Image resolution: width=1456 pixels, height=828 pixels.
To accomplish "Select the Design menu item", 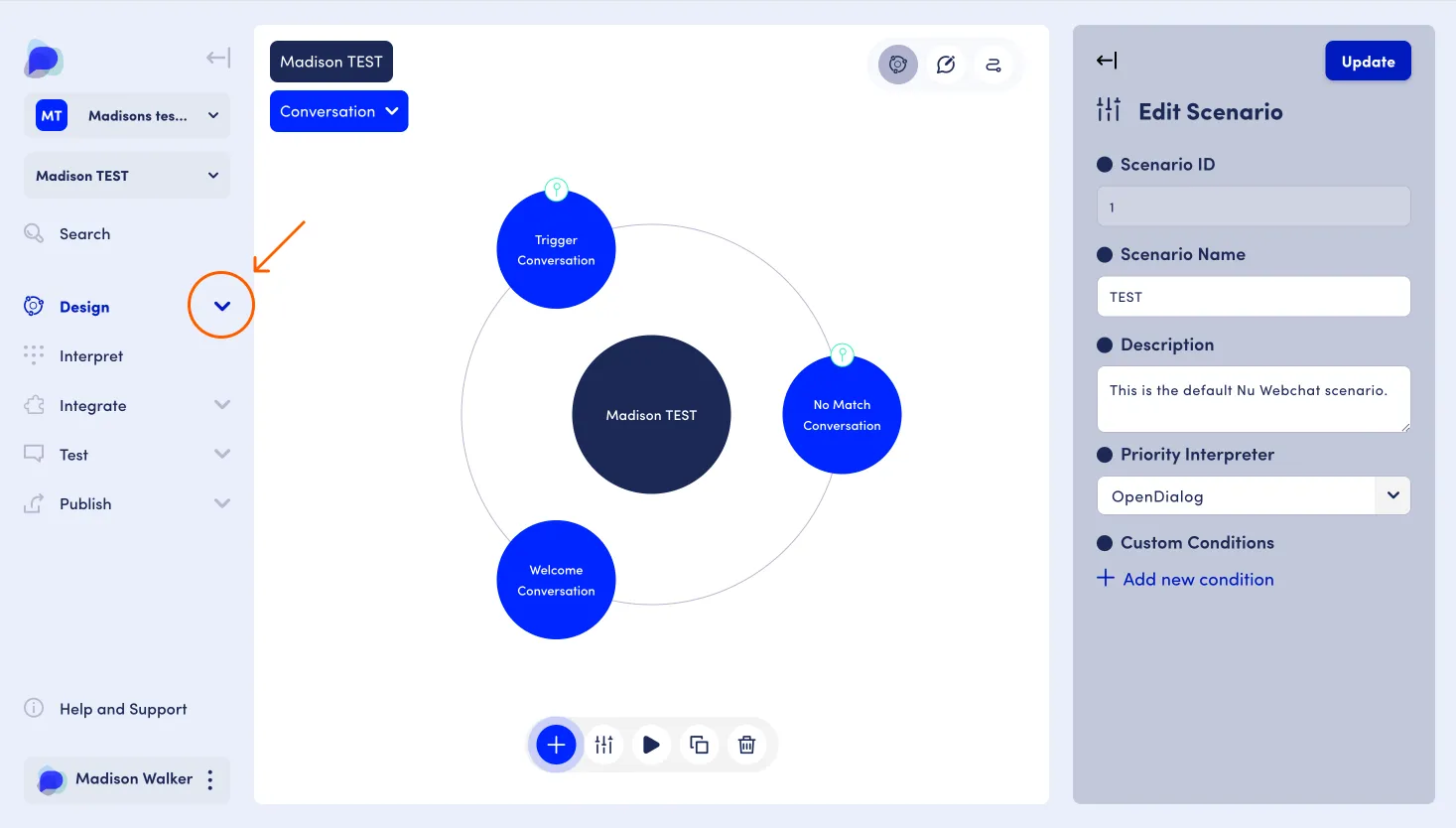I will pos(84,307).
